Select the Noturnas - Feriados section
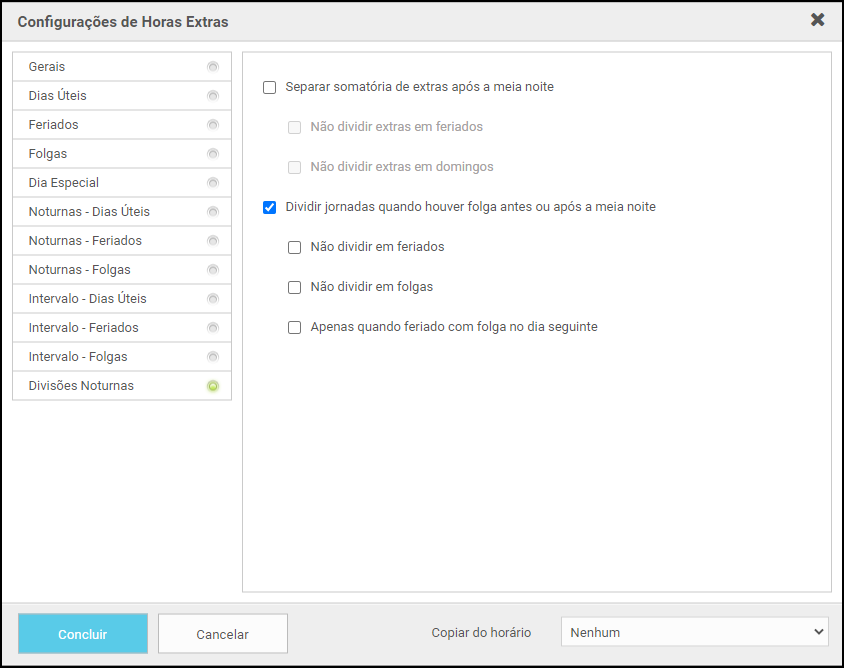This screenshot has height=668, width=844. point(85,241)
